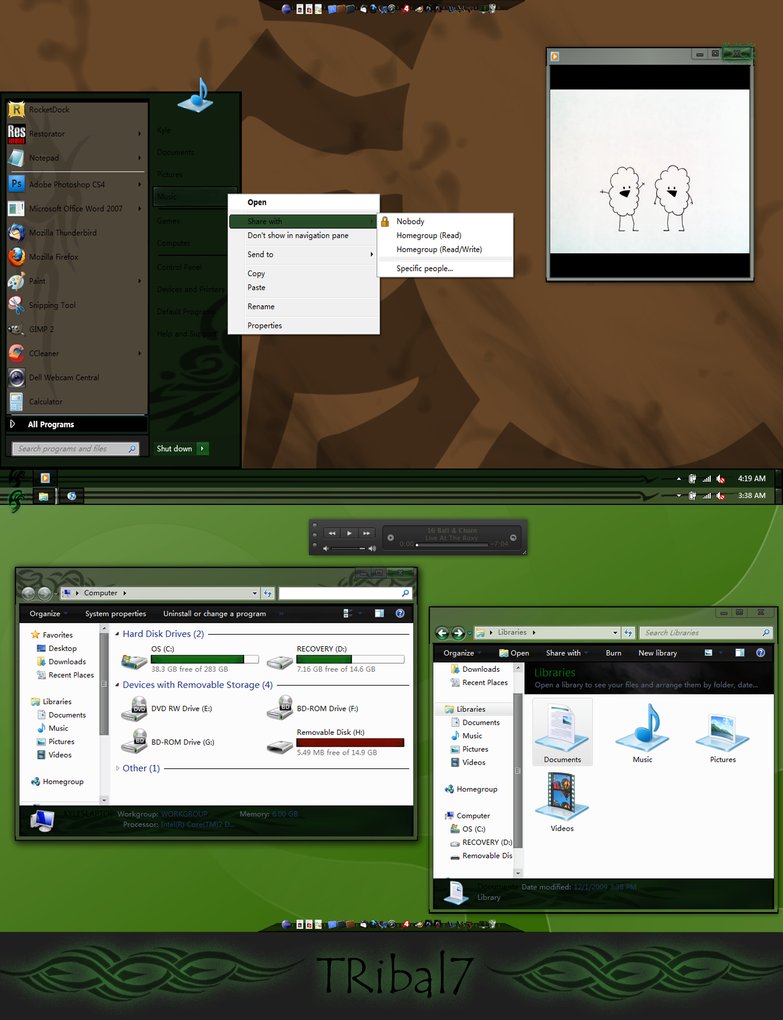Click Rename in the context menu
Image resolution: width=783 pixels, height=1020 pixels.
pyautogui.click(x=261, y=306)
